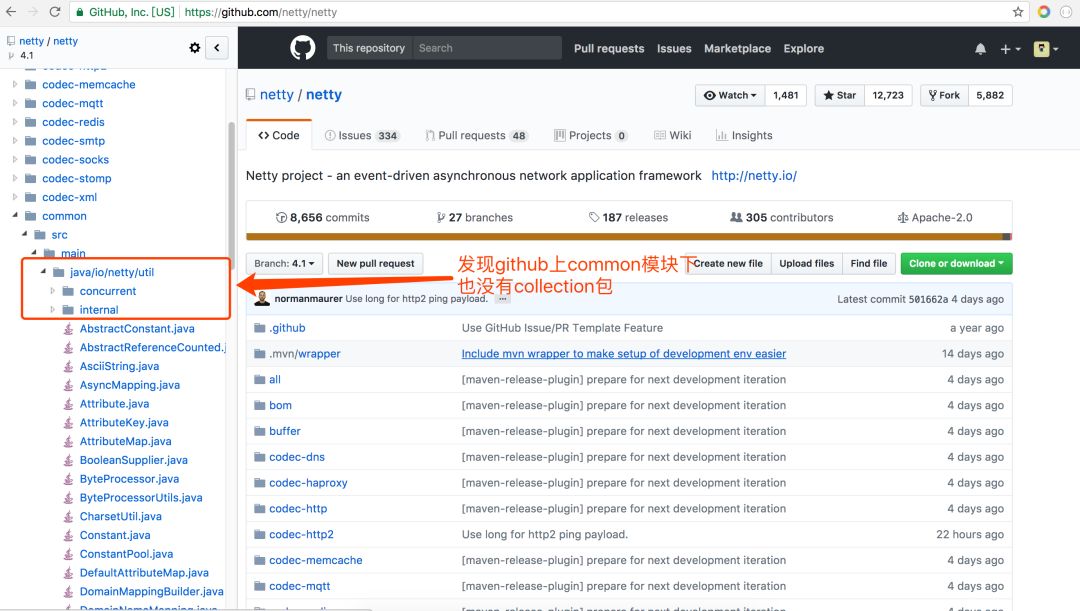Switch to the Issues tab

coord(362,135)
